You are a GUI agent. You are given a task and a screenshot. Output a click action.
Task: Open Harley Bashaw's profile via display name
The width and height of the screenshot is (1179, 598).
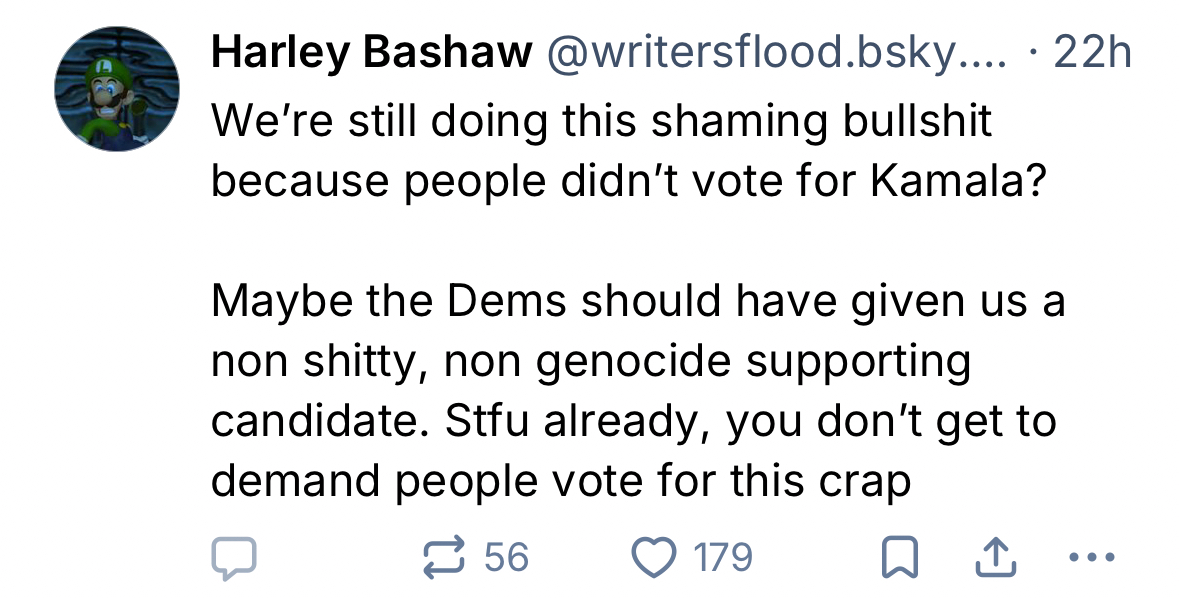point(370,54)
